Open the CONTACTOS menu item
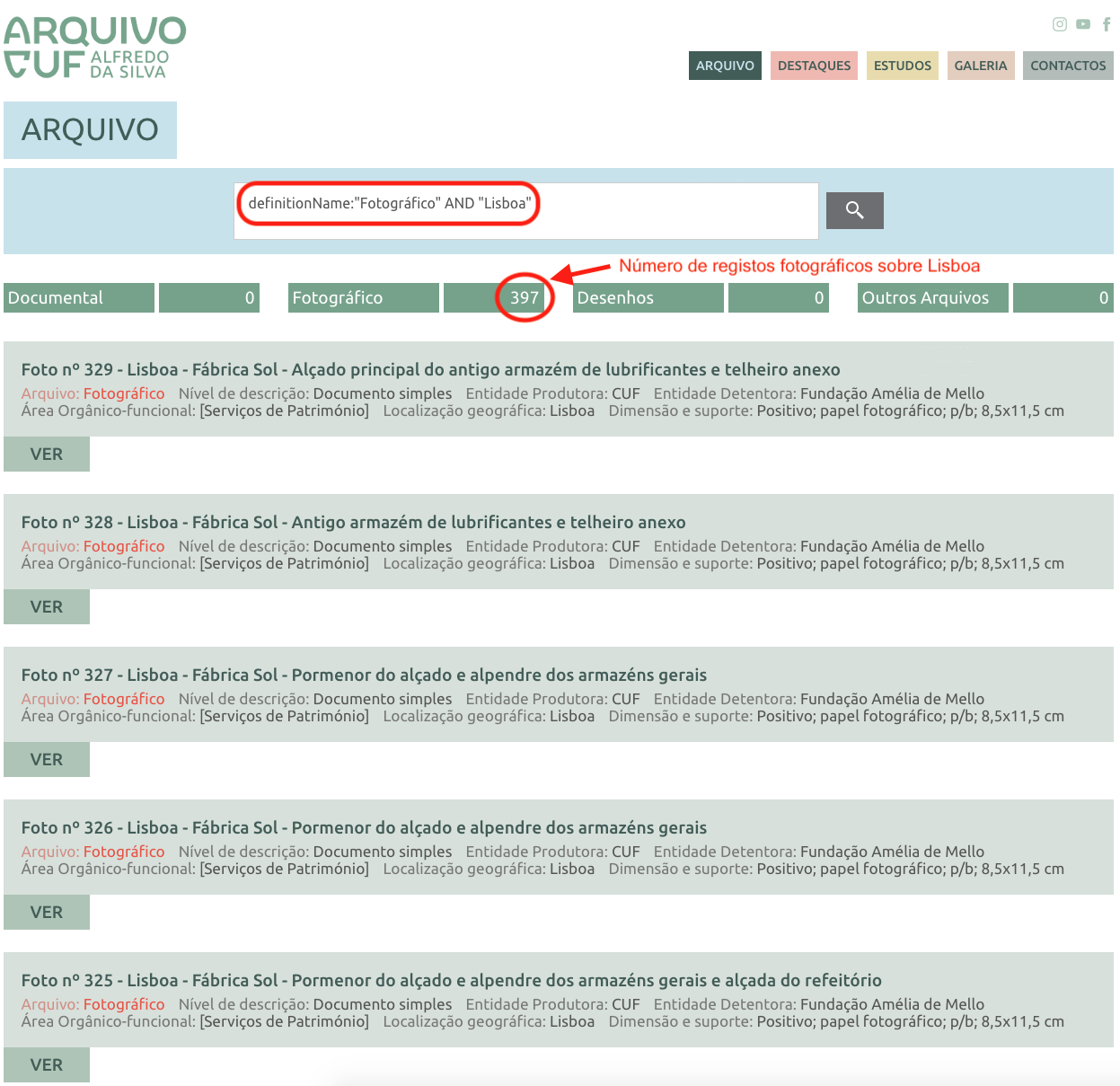Image resolution: width=1120 pixels, height=1086 pixels. pyautogui.click(x=1068, y=66)
